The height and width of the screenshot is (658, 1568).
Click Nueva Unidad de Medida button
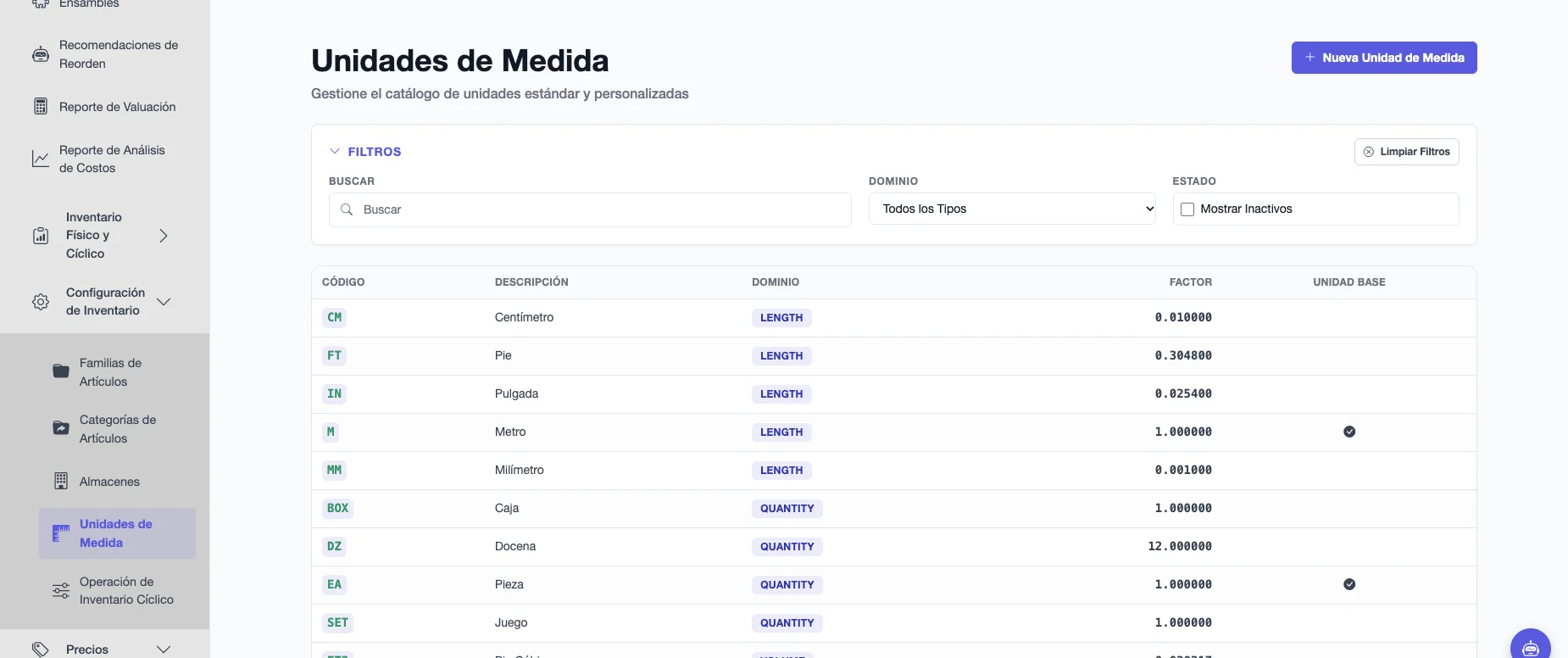point(1384,58)
